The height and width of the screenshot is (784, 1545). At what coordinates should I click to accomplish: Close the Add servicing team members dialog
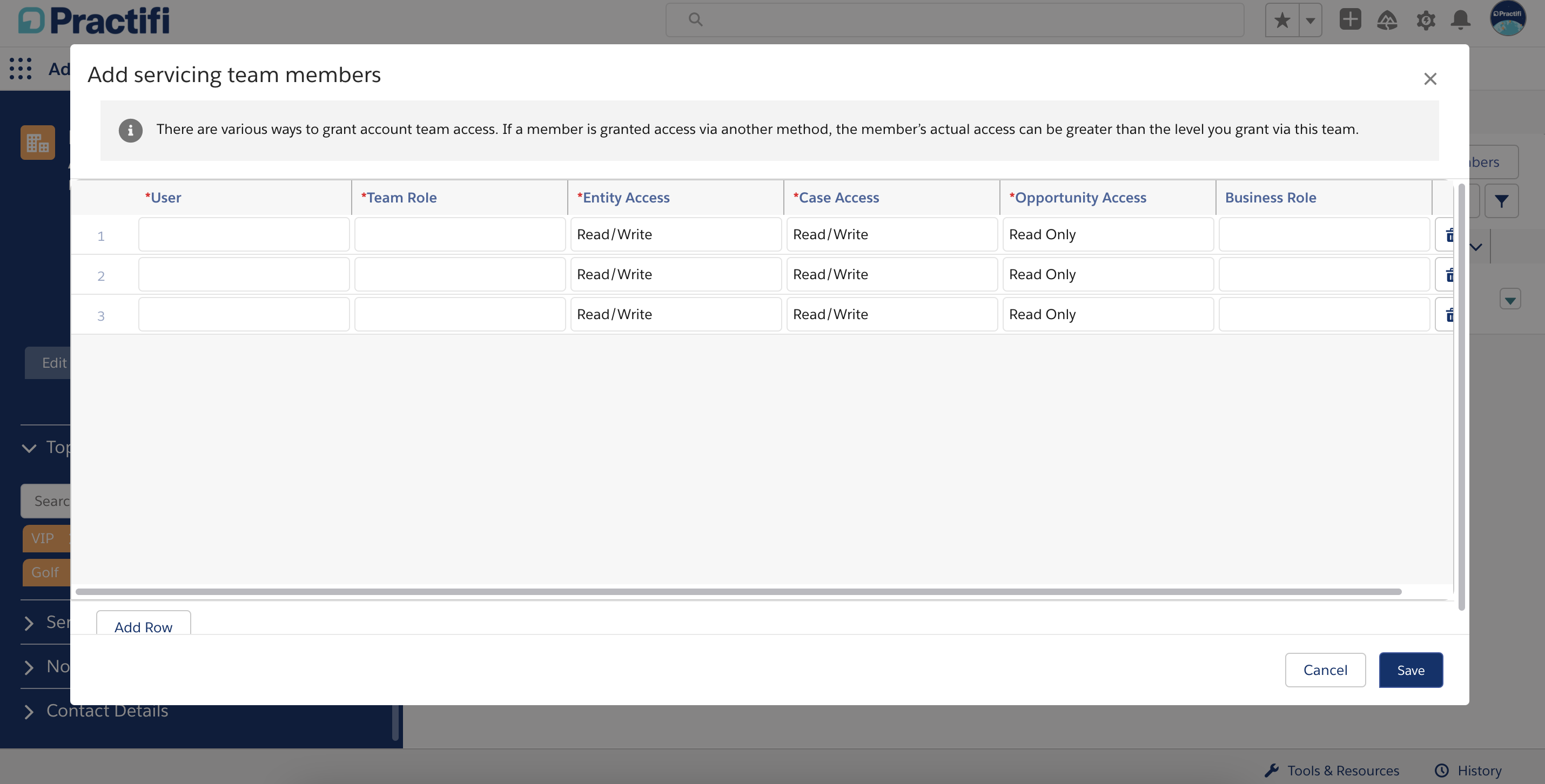1430,78
